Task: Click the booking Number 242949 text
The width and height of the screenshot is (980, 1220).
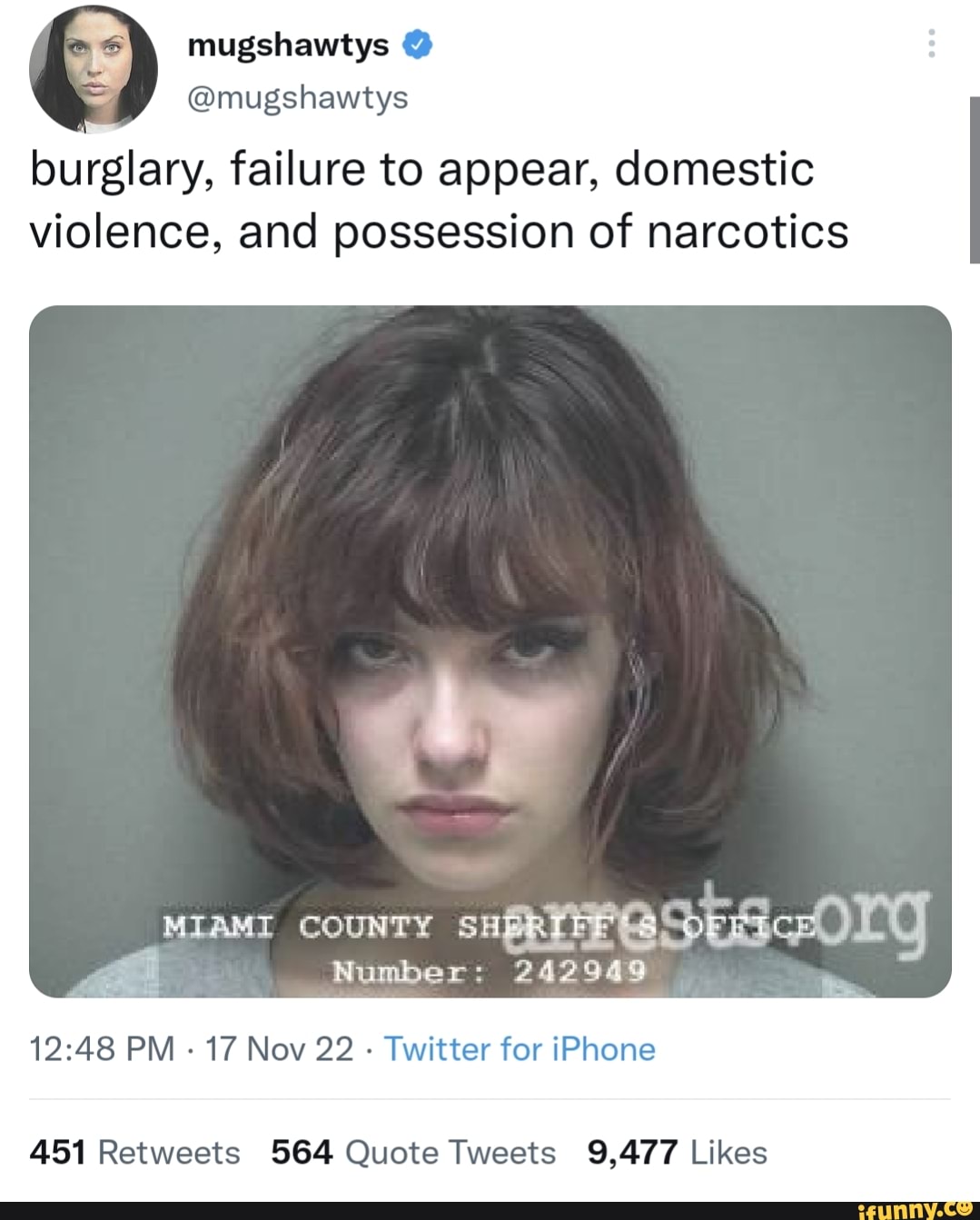Action: 489,972
